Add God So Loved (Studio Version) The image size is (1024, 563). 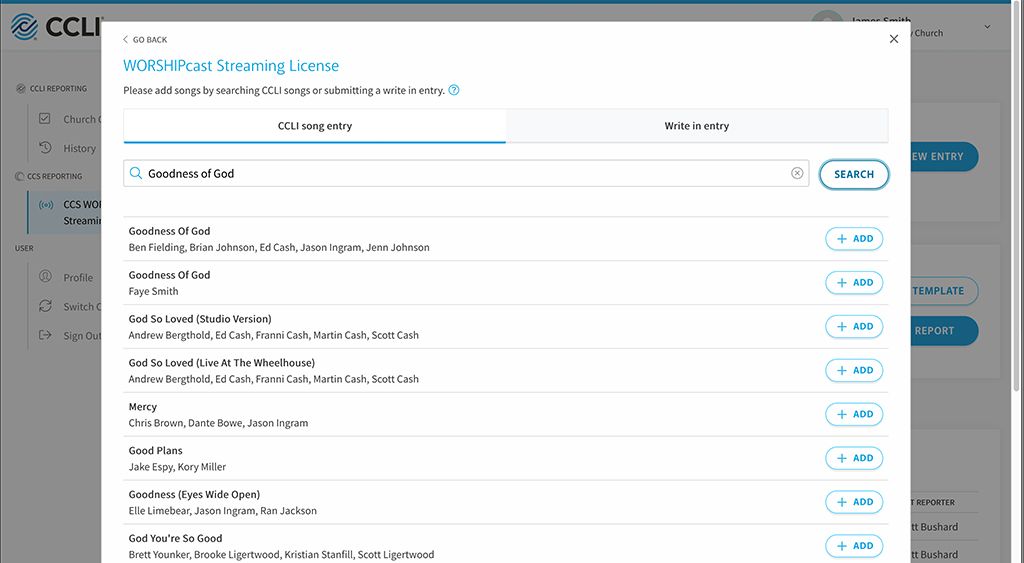[854, 326]
